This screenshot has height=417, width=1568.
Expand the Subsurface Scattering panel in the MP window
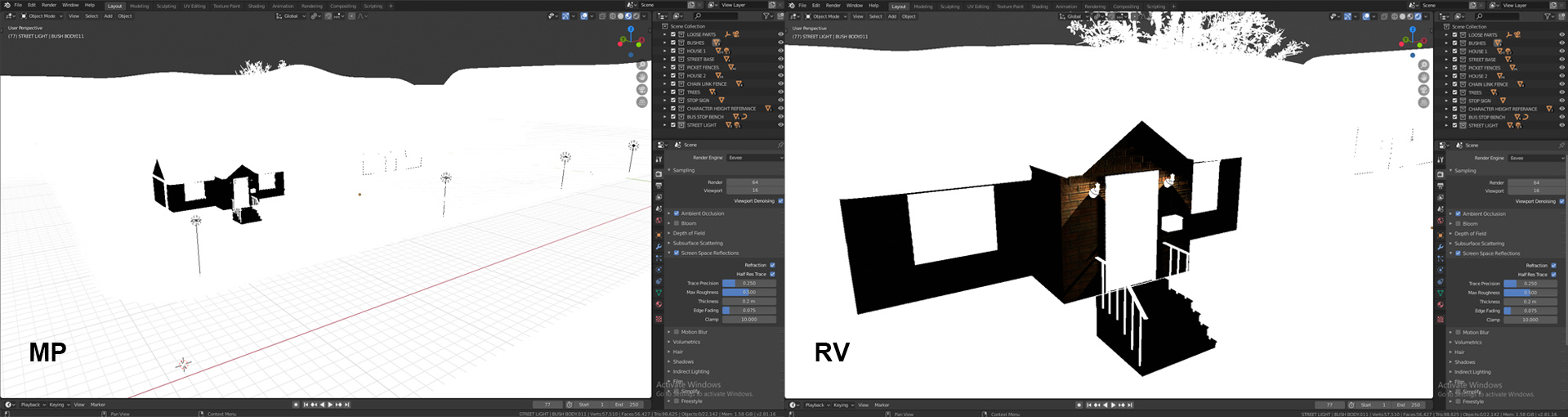click(698, 243)
